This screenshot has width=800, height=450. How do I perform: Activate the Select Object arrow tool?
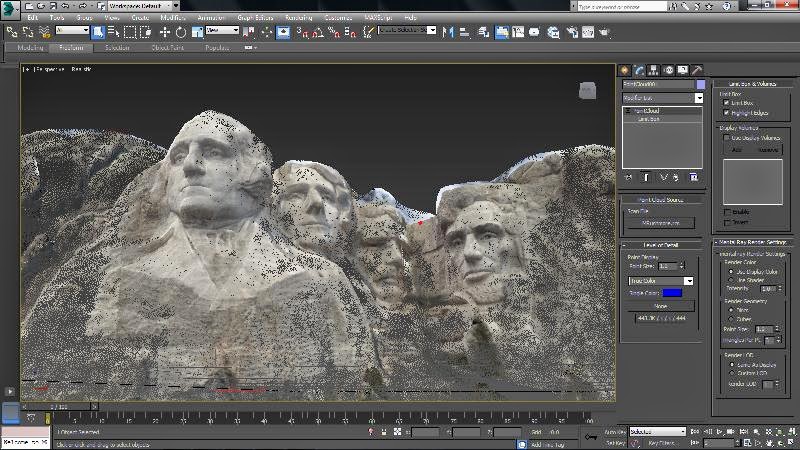click(97, 32)
